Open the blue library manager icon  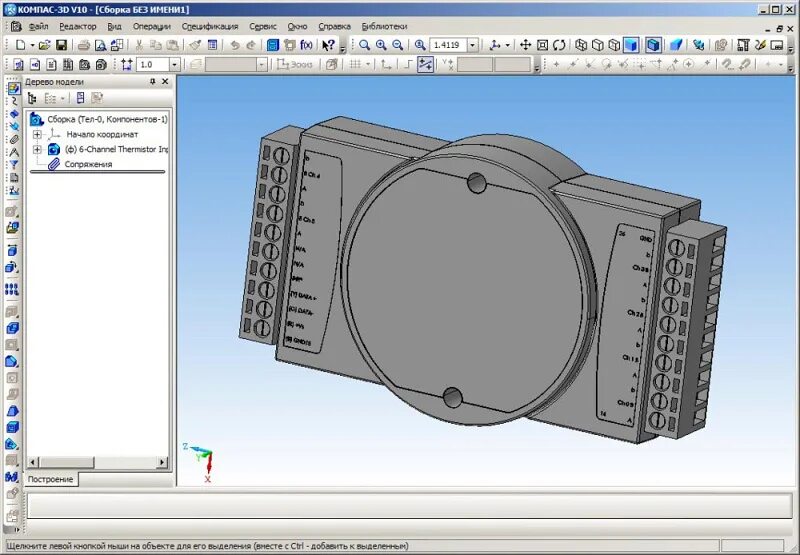pyautogui.click(x=273, y=45)
